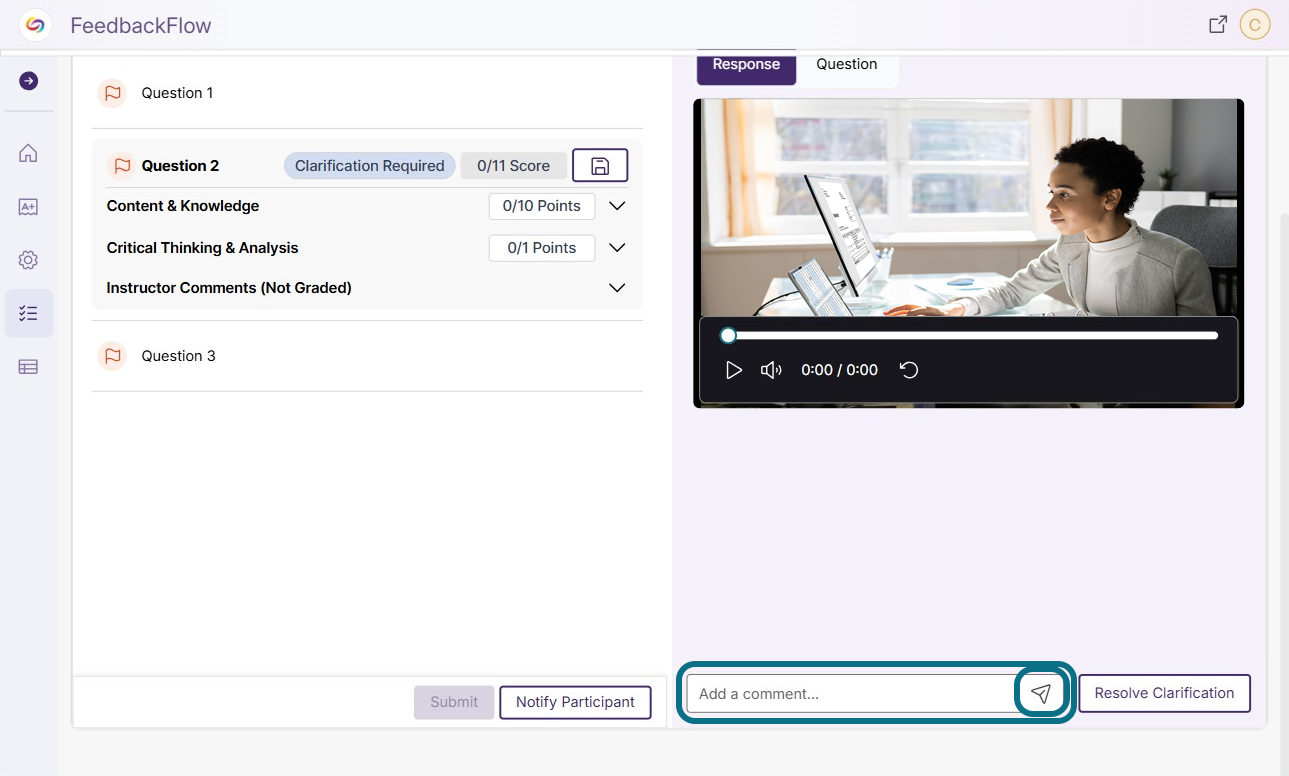The height and width of the screenshot is (776, 1289).
Task: Play the response video
Action: pyautogui.click(x=734, y=370)
